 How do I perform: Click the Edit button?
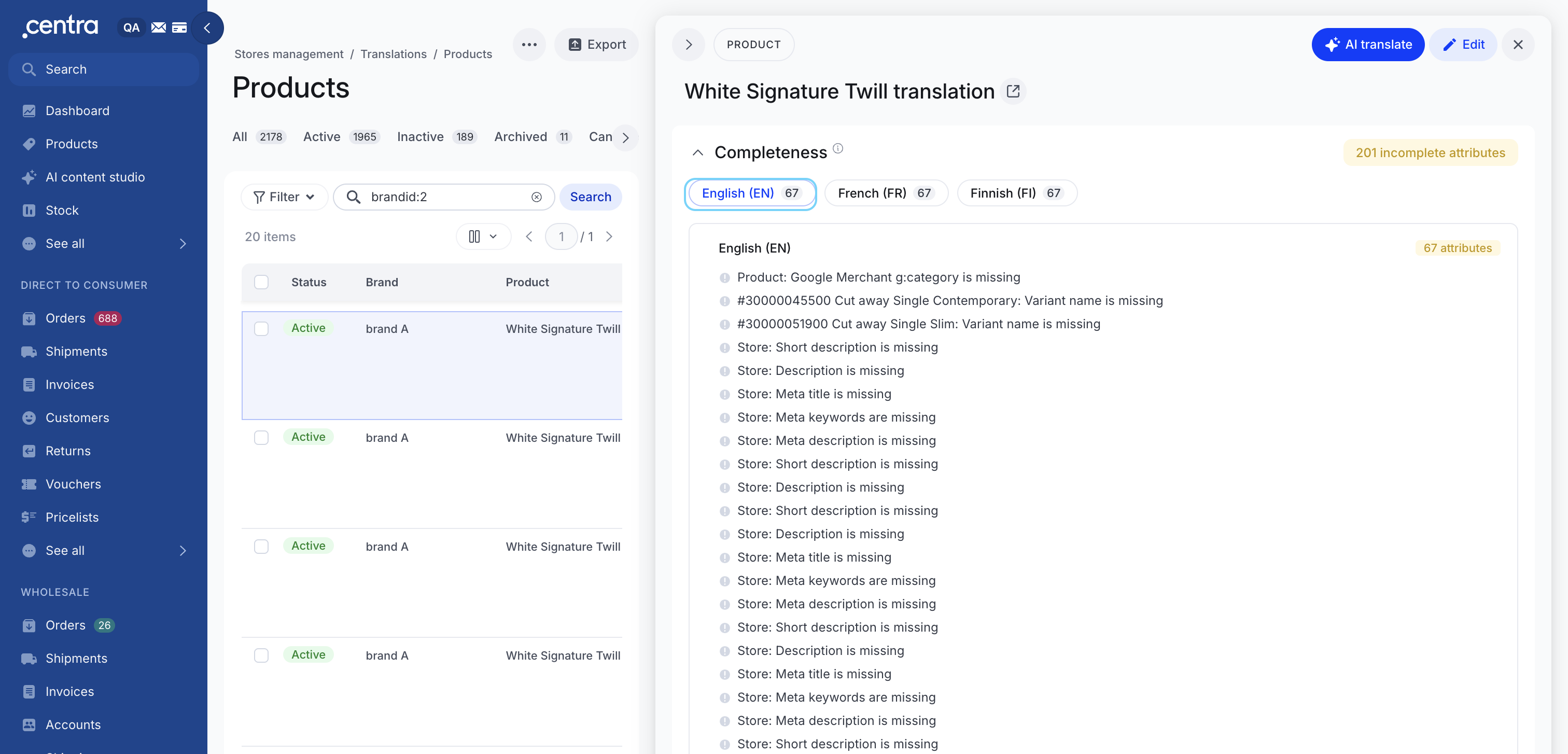coord(1463,45)
